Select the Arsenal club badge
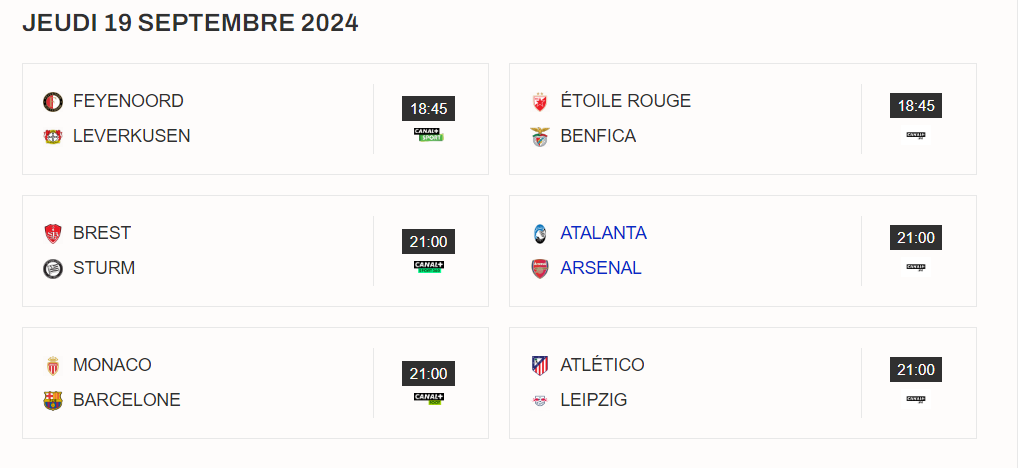The image size is (1018, 468). [540, 268]
